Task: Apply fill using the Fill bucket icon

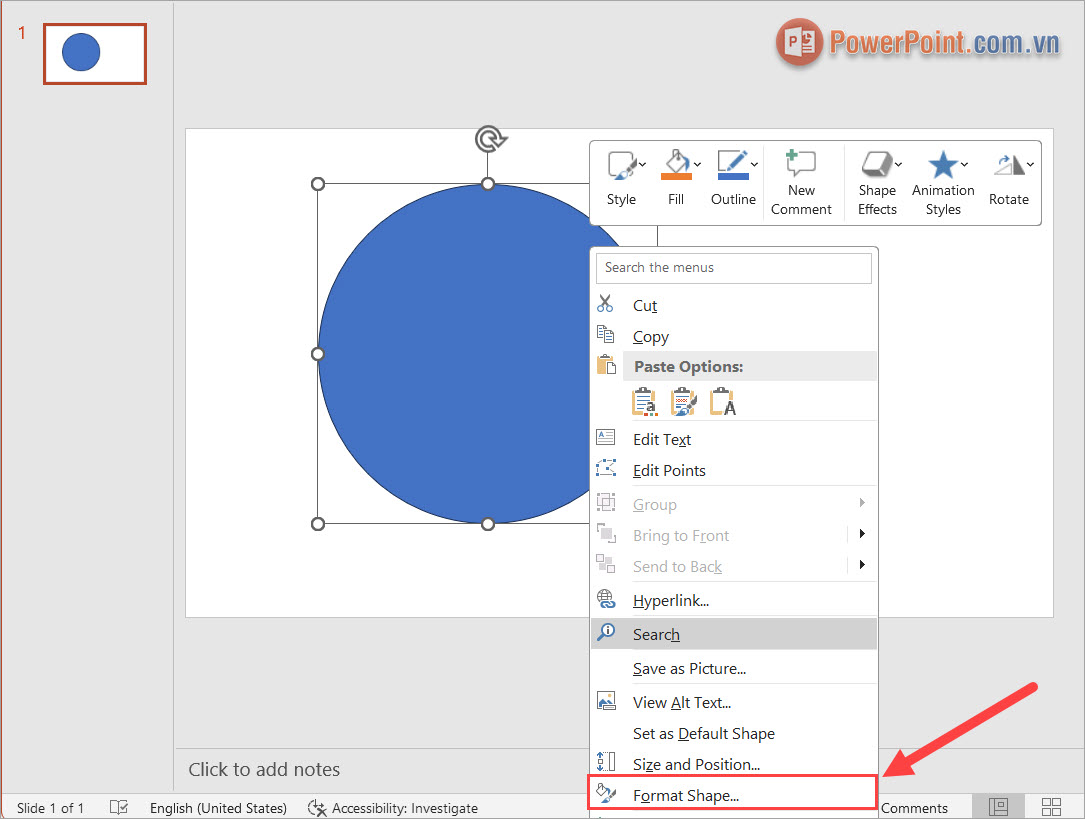Action: [674, 161]
